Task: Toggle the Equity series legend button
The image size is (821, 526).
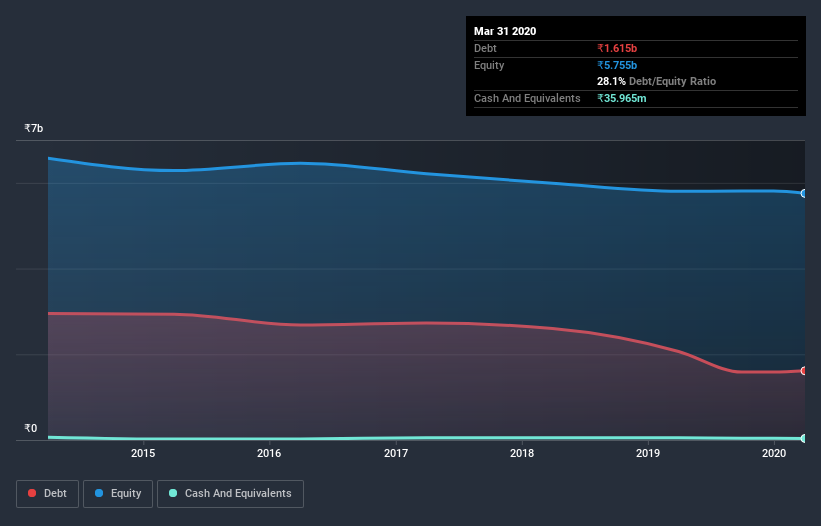Action: pos(118,494)
